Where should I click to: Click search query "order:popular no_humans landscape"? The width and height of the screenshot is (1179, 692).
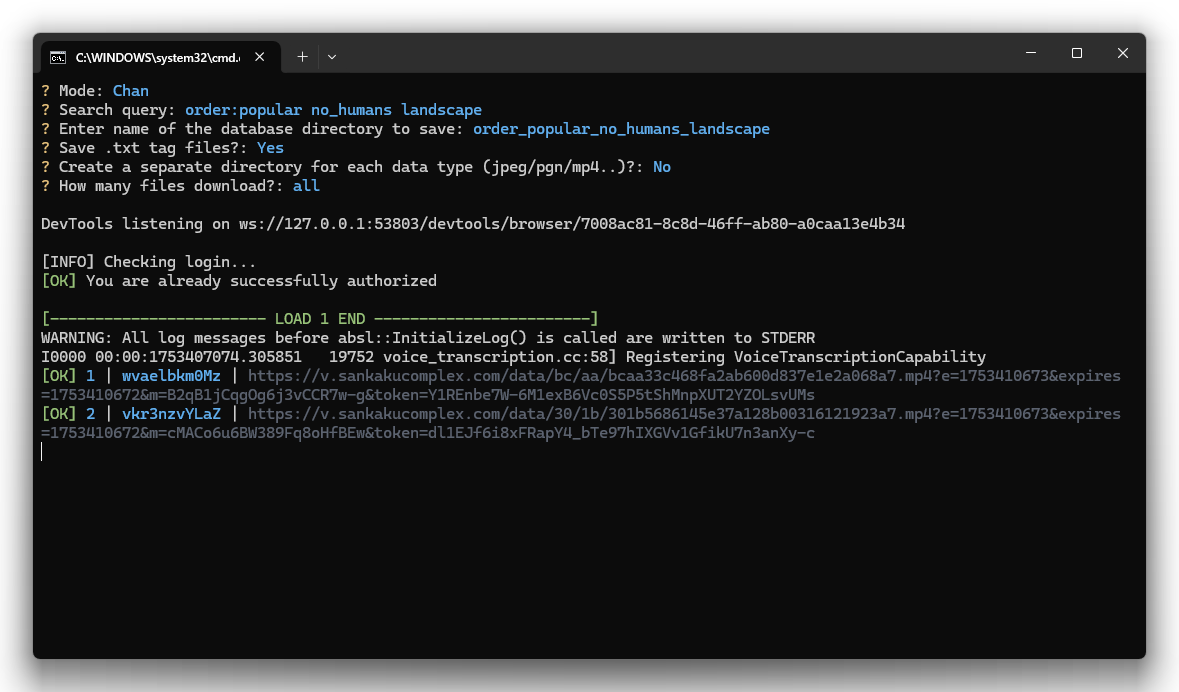point(333,110)
